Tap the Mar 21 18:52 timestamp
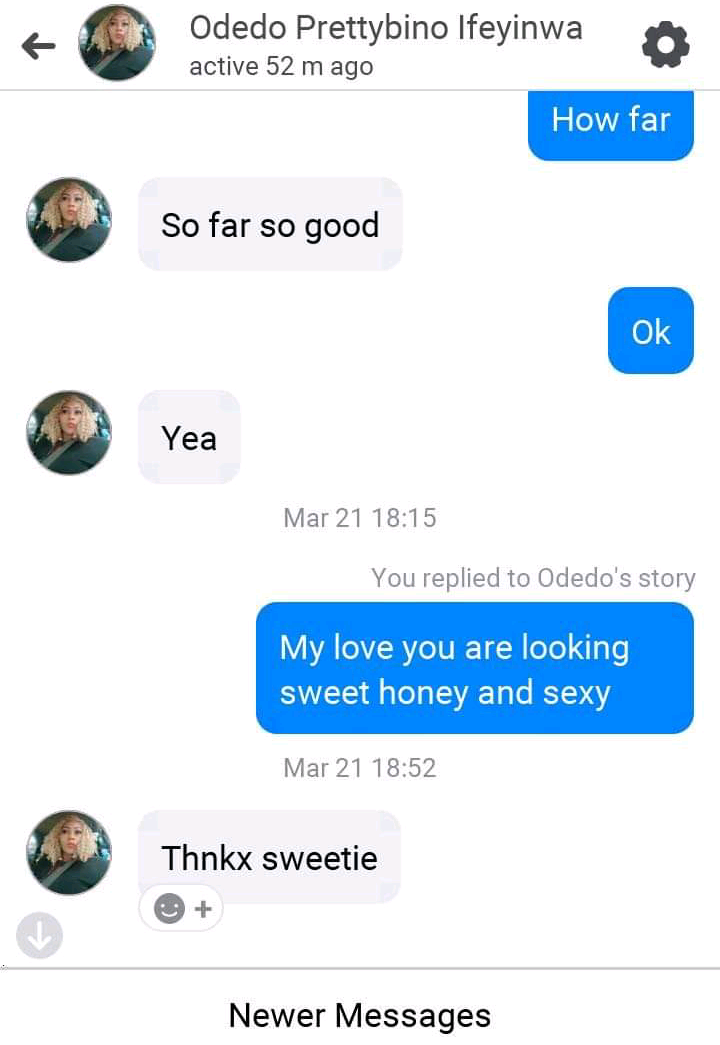The image size is (720, 1045). click(x=360, y=768)
